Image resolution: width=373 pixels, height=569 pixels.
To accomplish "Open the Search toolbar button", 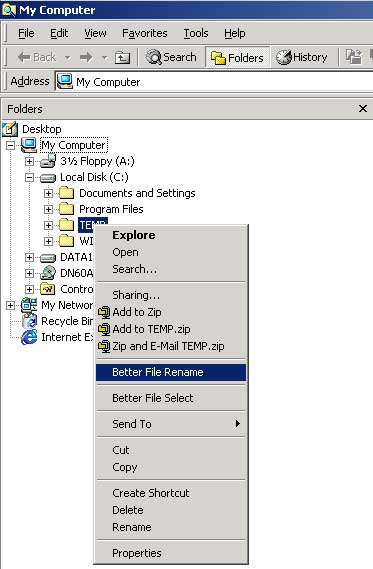I will [x=171, y=57].
